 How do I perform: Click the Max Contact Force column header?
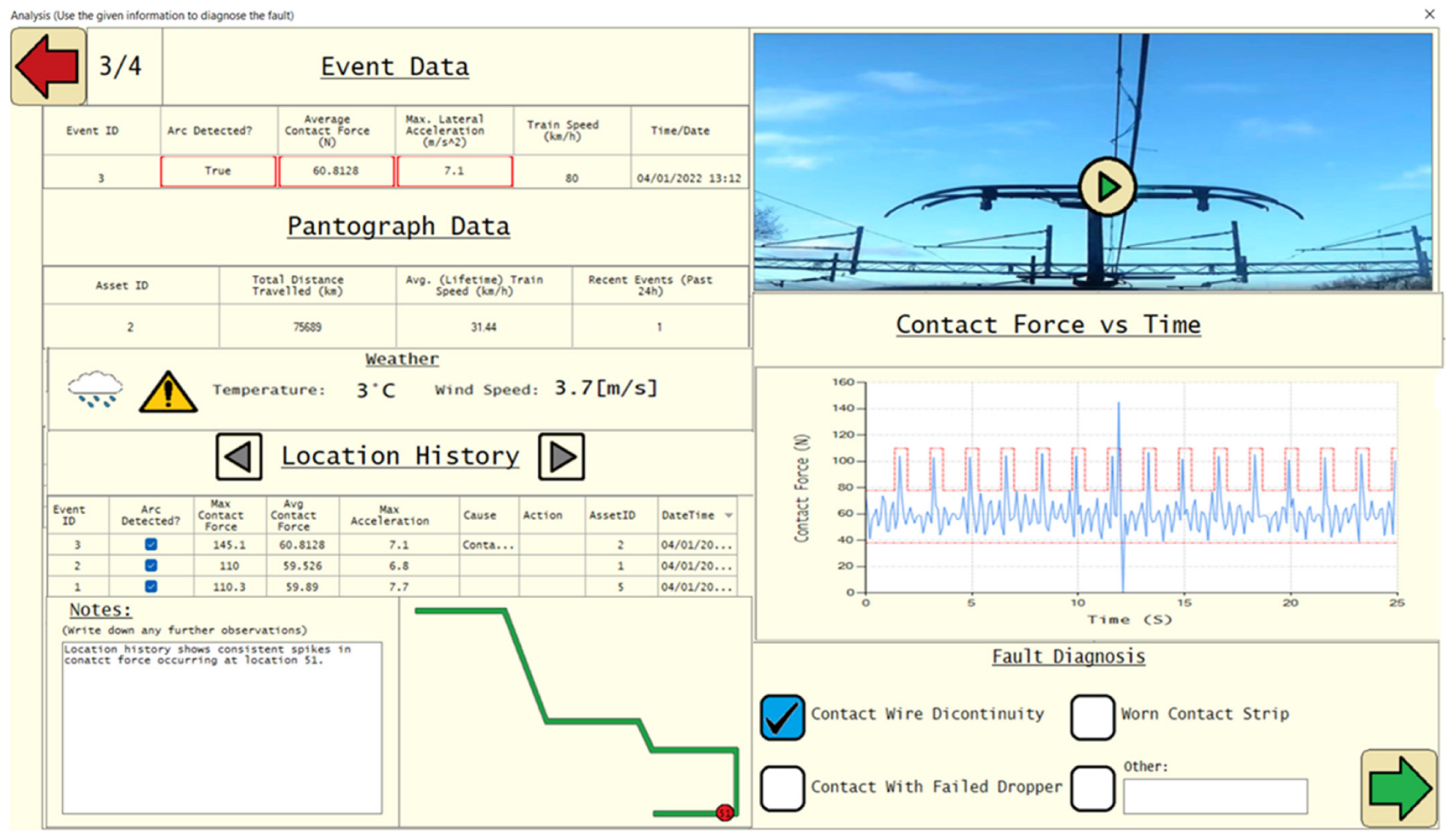coord(221,516)
